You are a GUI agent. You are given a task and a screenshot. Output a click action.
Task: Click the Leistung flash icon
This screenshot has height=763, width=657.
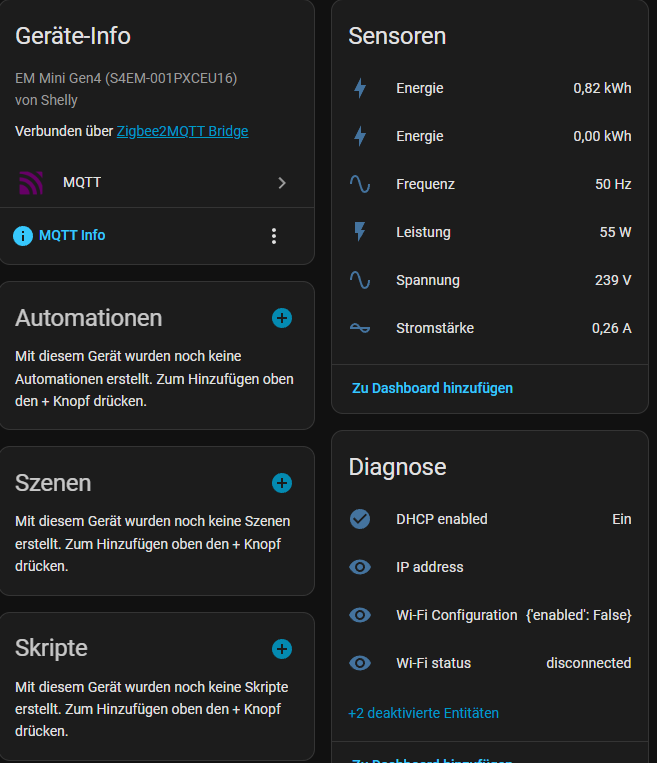pos(360,232)
